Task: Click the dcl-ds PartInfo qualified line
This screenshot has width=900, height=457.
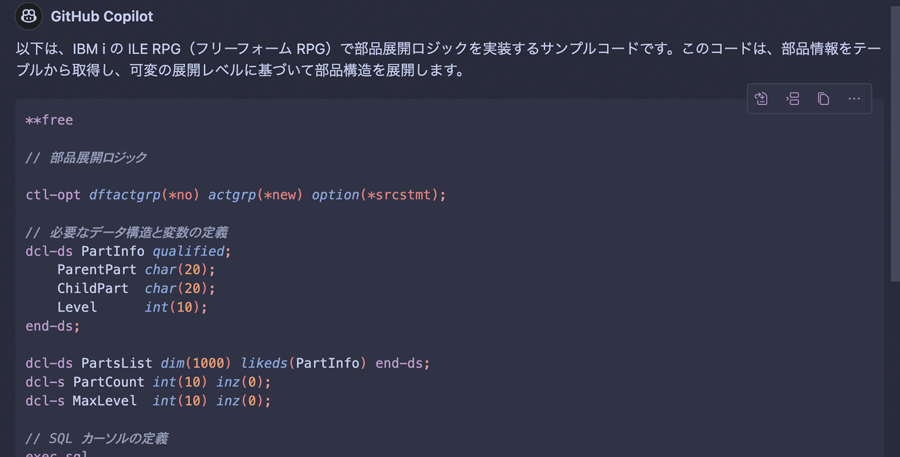Action: coord(128,251)
